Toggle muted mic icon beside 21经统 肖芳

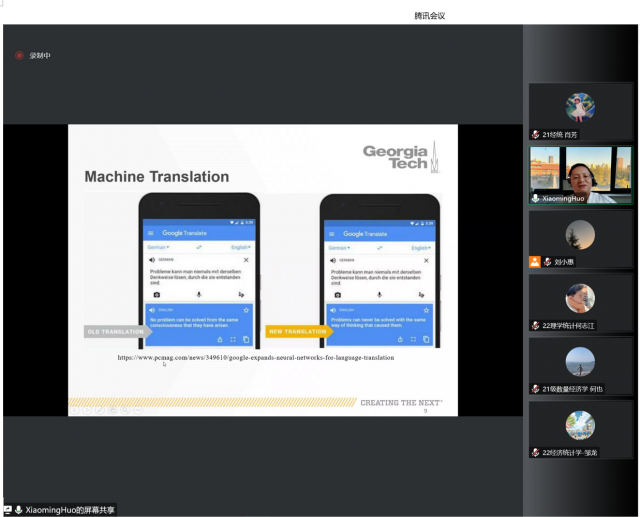536,135
